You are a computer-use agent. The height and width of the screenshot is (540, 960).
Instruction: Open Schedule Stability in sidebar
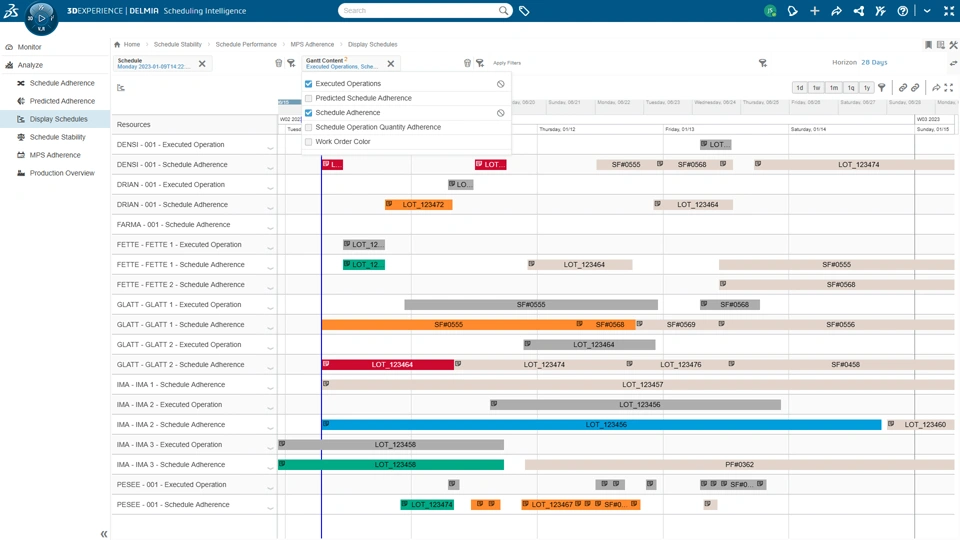pyautogui.click(x=58, y=137)
